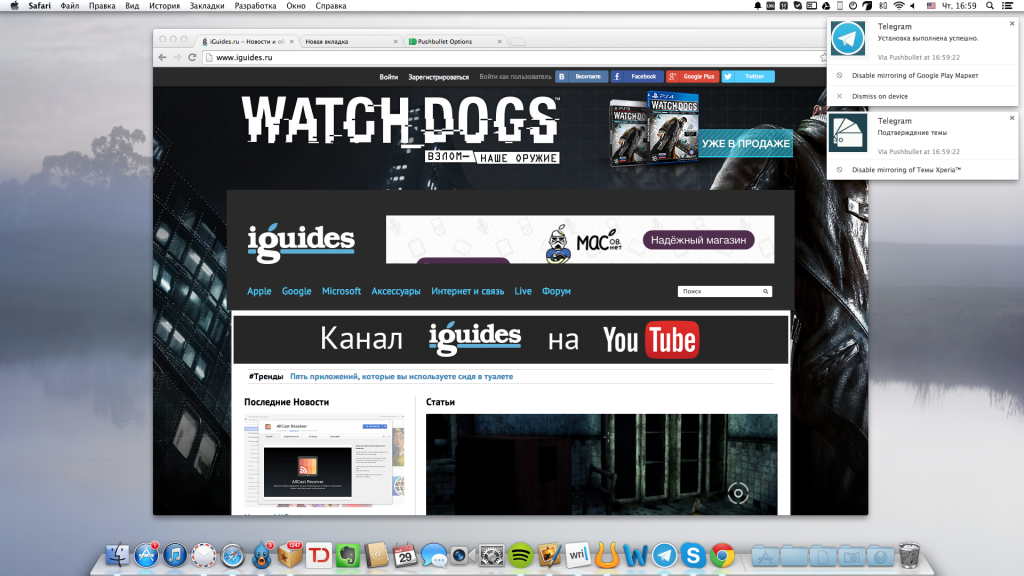Open the 'Форум' link
Viewport: 1024px width, 576px height.
[x=556, y=291]
